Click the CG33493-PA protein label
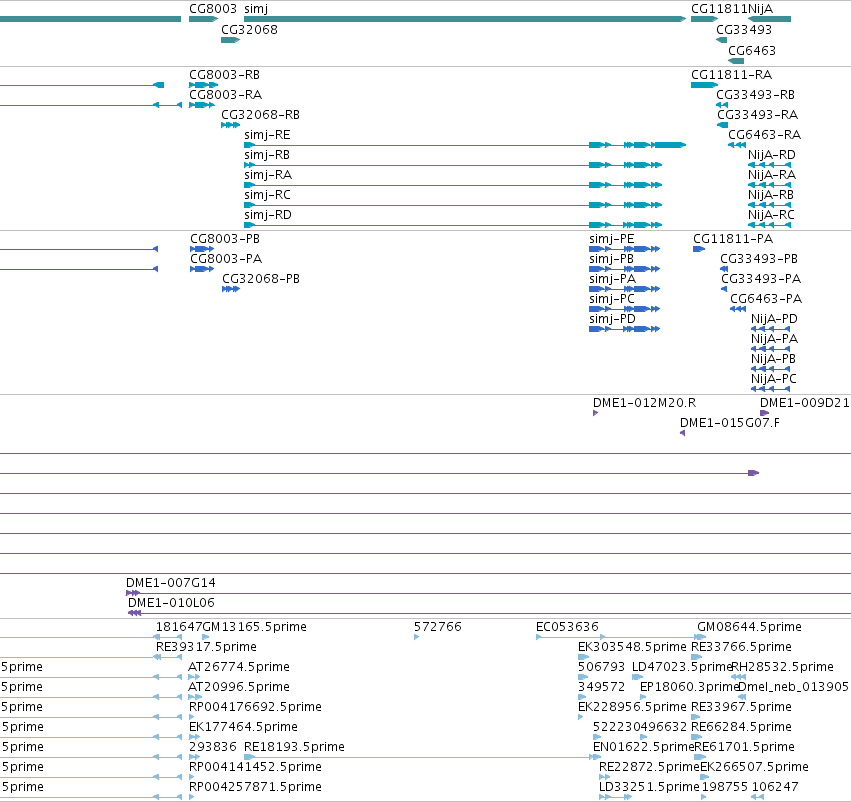Viewport: 851px width, 802px height. (761, 279)
